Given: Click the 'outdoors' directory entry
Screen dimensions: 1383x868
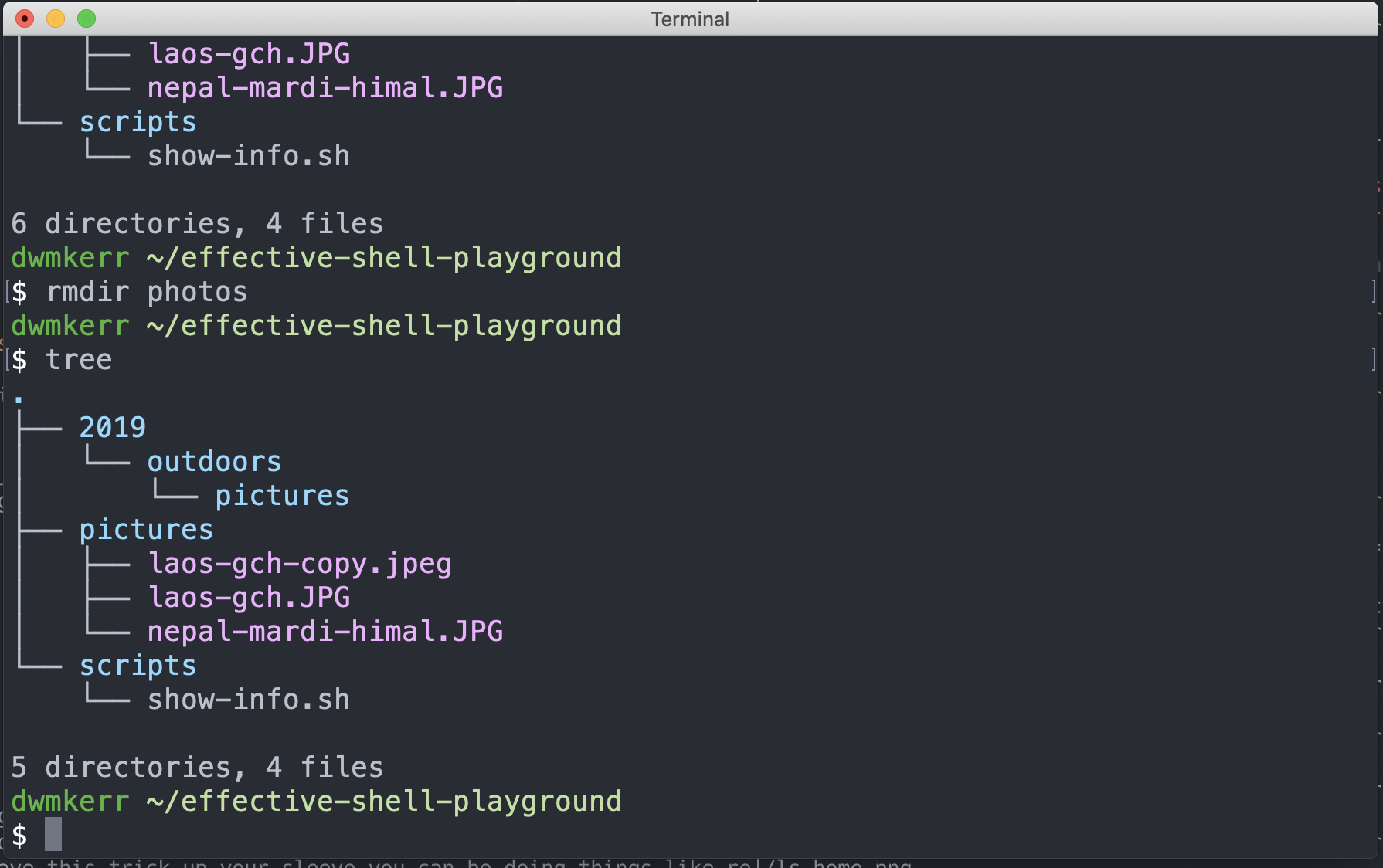Looking at the screenshot, I should click(x=214, y=462).
